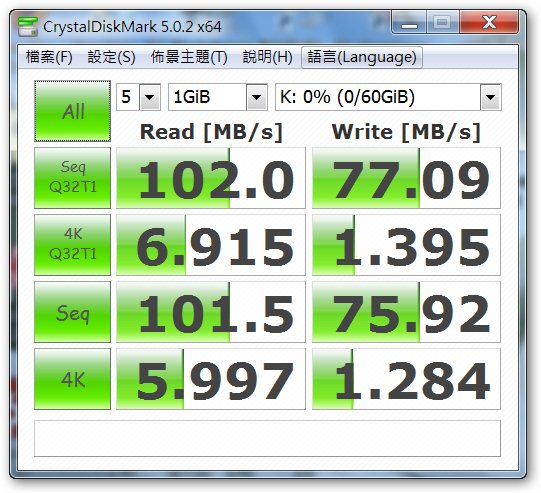Expand the K: drive selection dropdown
This screenshot has height=493, width=541.
click(490, 97)
